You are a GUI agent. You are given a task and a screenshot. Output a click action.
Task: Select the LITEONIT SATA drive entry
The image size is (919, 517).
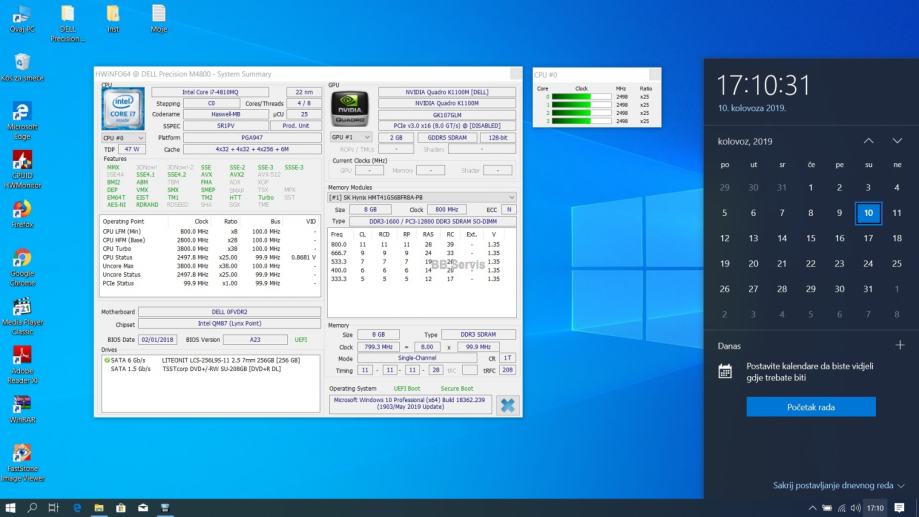point(200,359)
